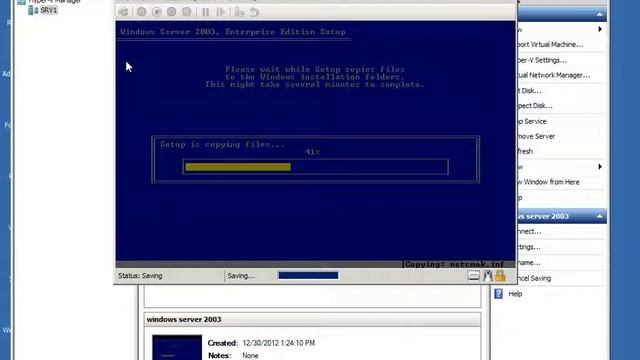
Task: Click the Turn Off (square stop) toolbar icon
Action: (x=156, y=12)
